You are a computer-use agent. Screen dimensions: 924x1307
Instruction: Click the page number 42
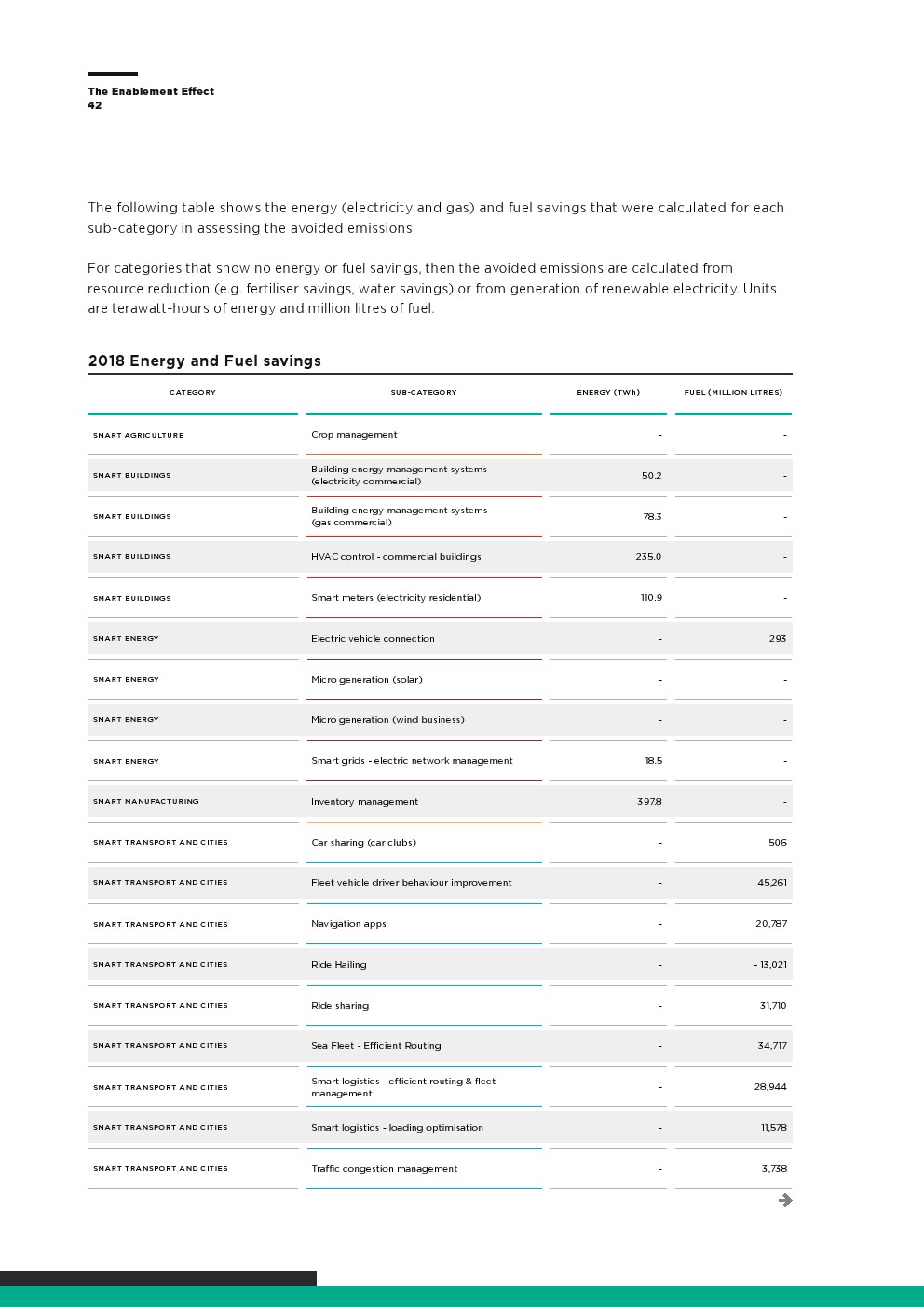(95, 105)
